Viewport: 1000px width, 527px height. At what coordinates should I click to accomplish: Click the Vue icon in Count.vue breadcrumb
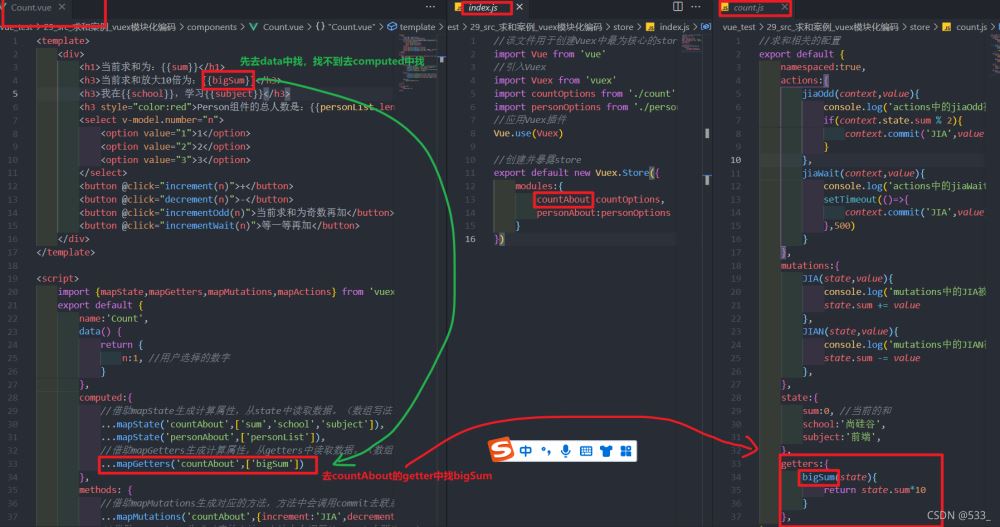(x=253, y=27)
